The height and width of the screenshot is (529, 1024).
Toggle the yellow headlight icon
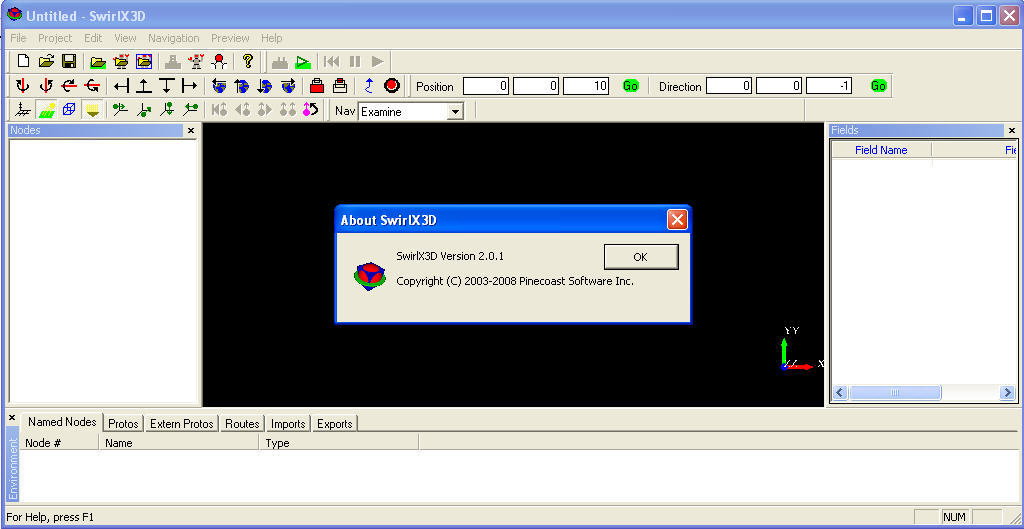tap(92, 110)
